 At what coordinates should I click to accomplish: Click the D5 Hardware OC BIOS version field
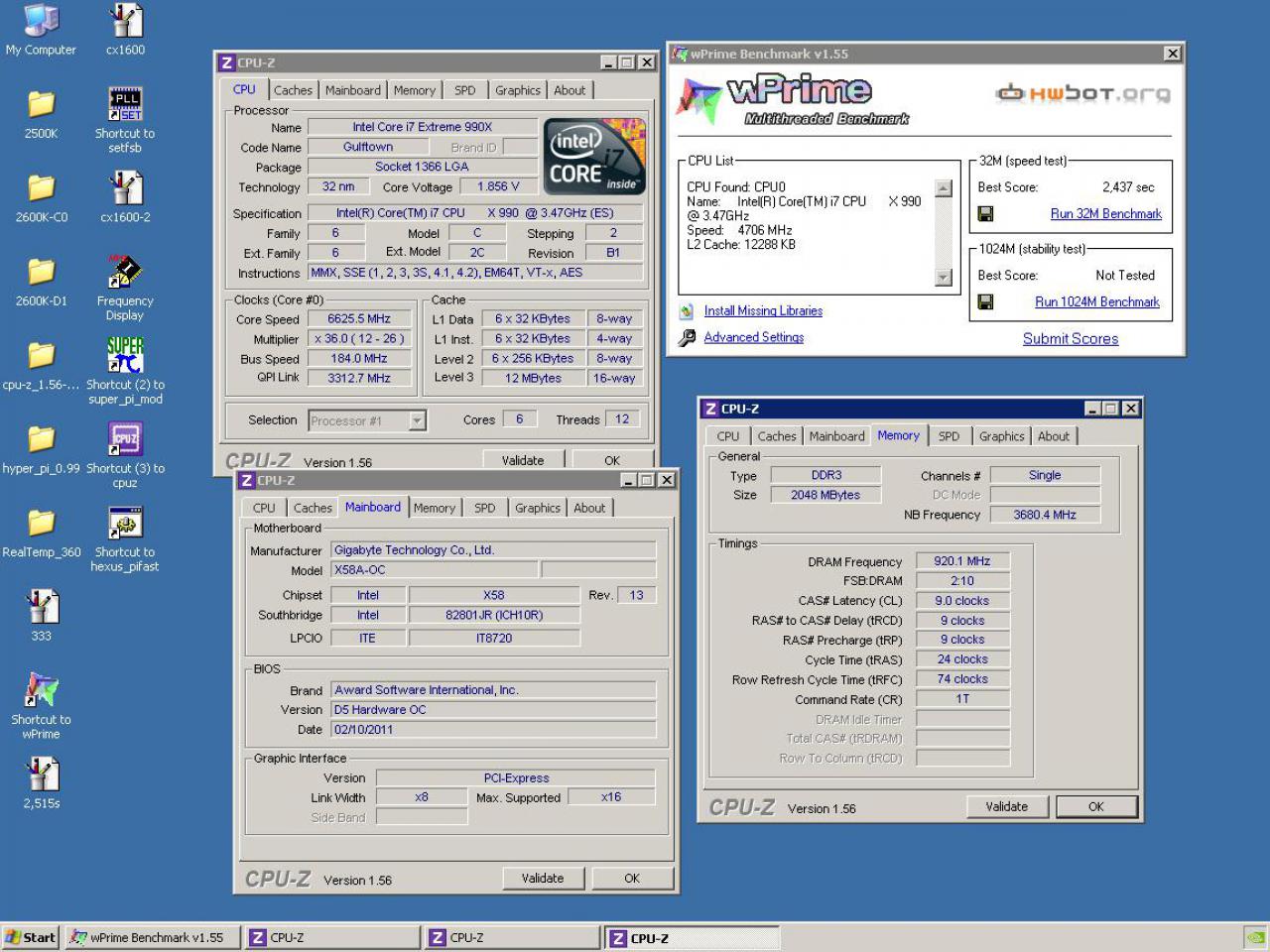[493, 710]
